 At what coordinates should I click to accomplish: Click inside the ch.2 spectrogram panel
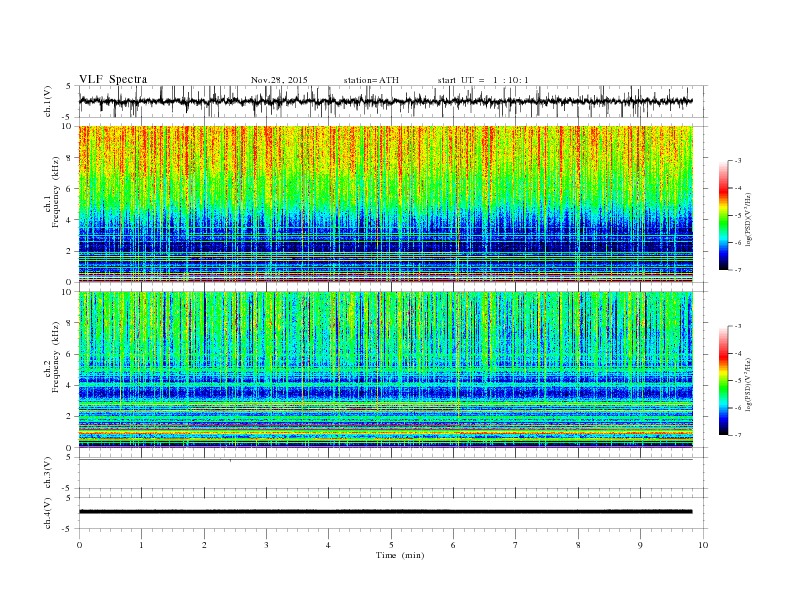point(385,369)
